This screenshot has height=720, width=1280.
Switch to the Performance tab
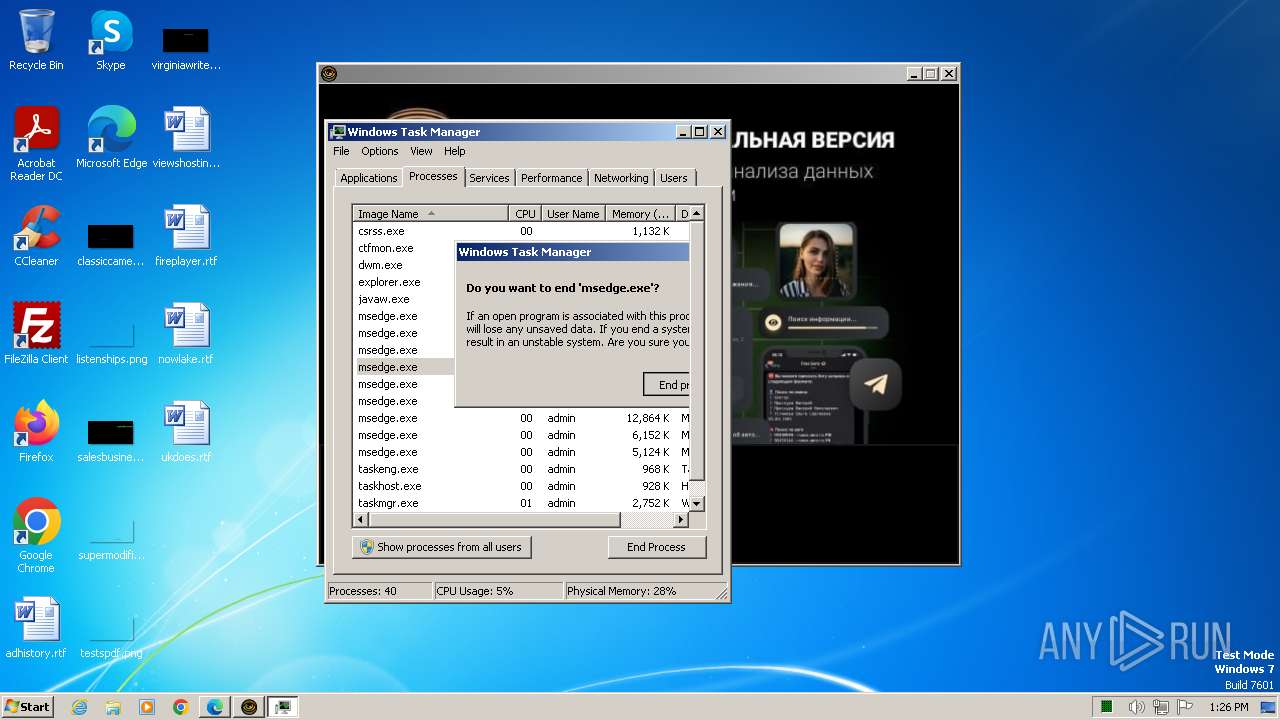pyautogui.click(x=551, y=178)
